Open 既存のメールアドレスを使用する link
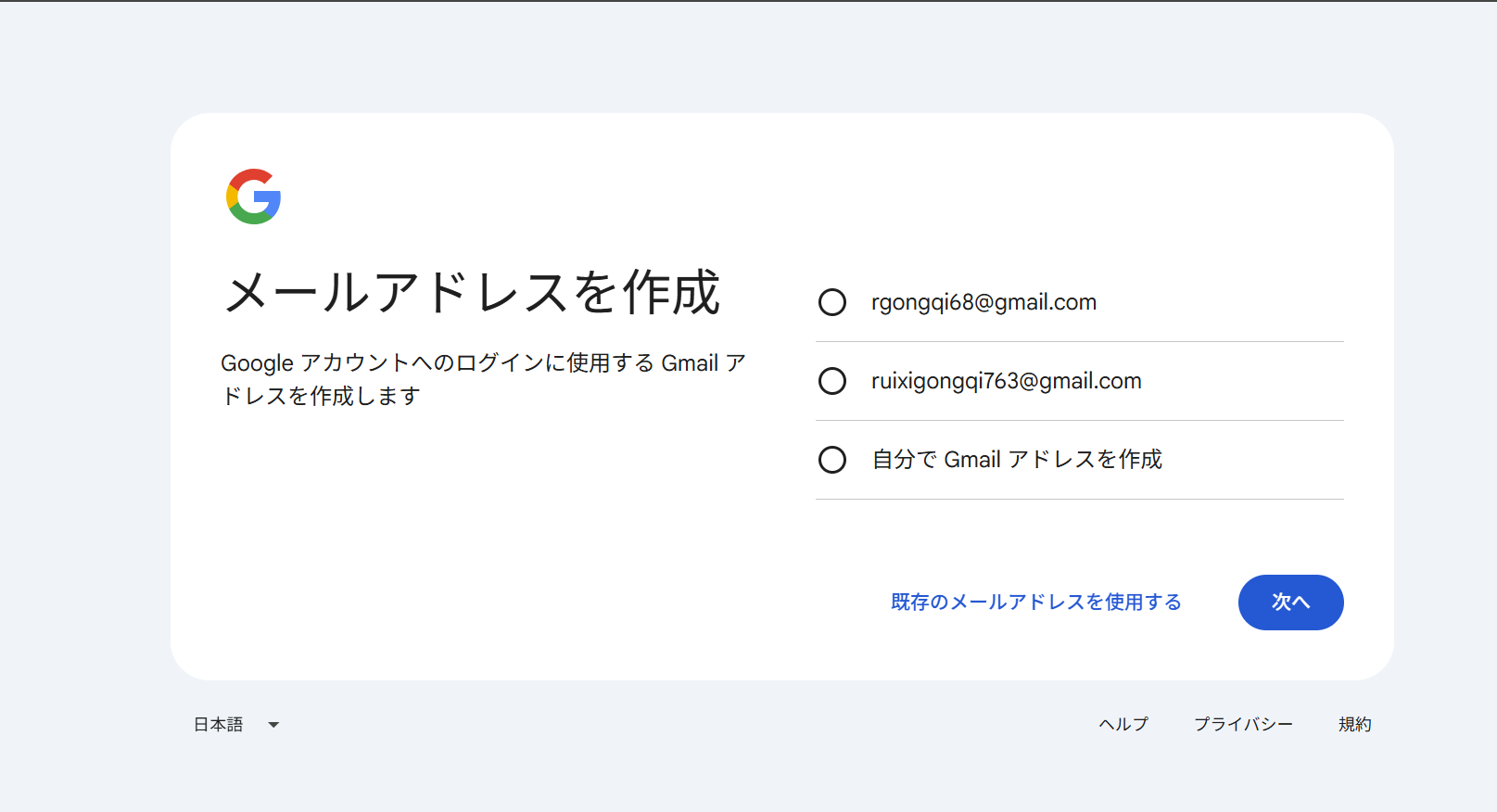This screenshot has height=812, width=1497. coord(1035,603)
